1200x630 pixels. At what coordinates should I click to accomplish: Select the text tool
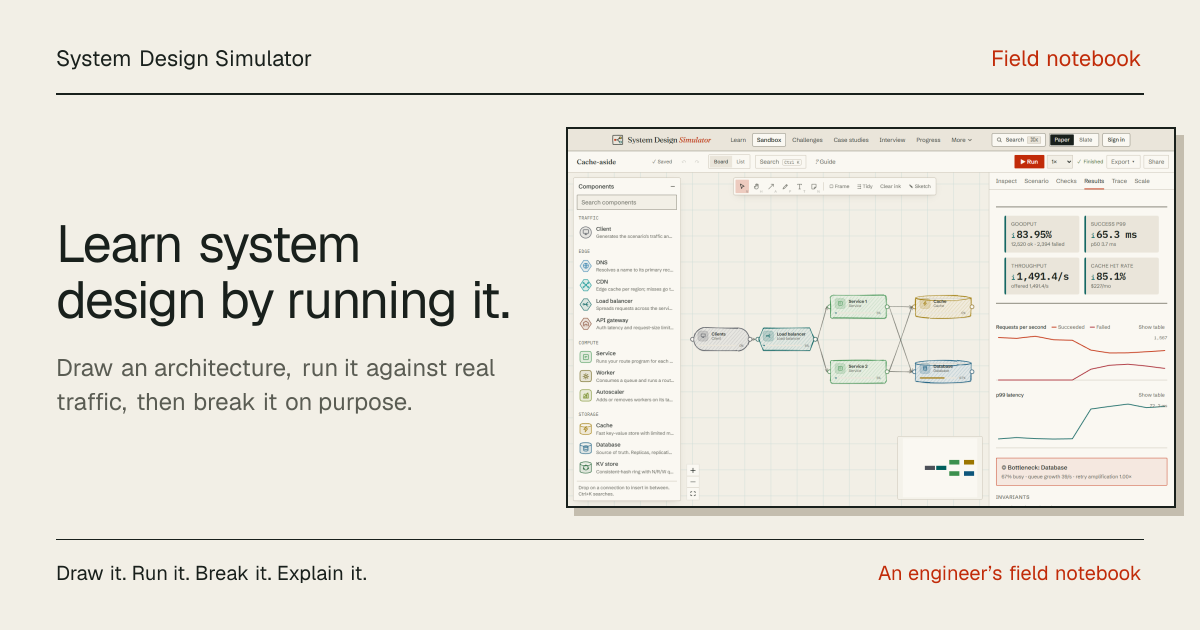(x=799, y=186)
